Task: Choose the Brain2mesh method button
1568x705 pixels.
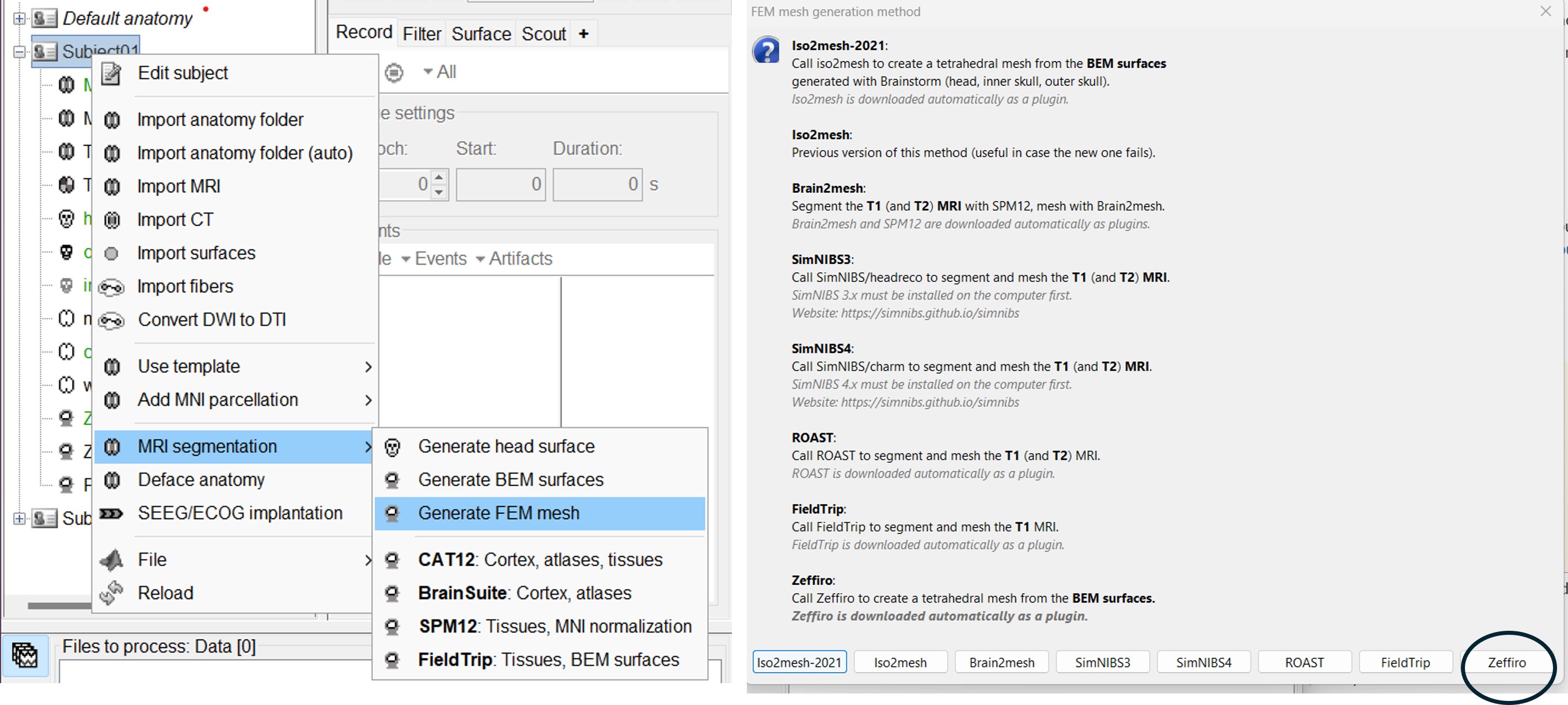Action: [x=1001, y=662]
